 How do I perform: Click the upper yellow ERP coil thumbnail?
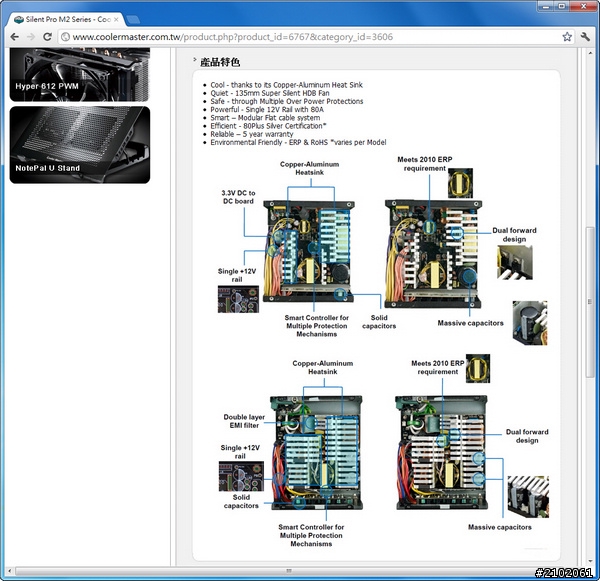point(460,183)
